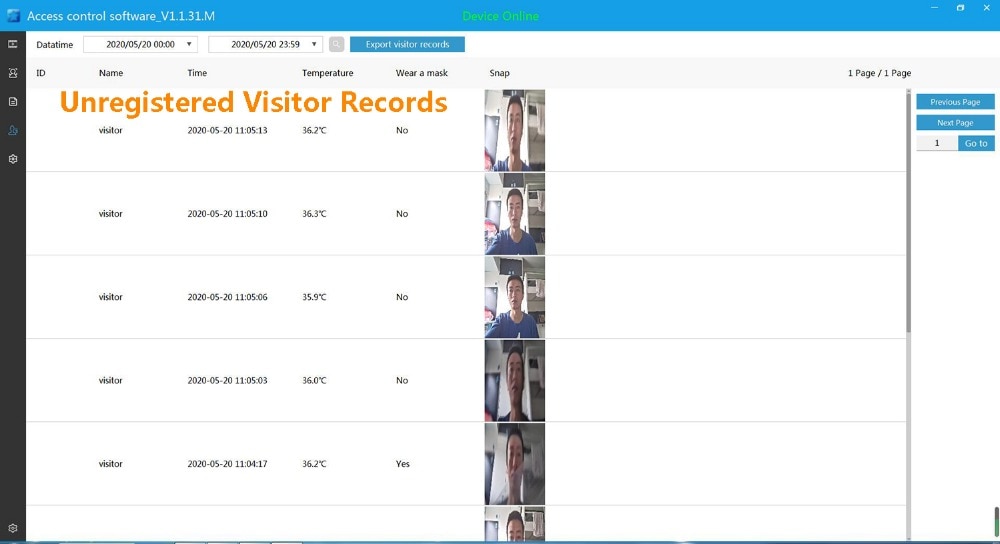Click the ID column header

[41, 73]
